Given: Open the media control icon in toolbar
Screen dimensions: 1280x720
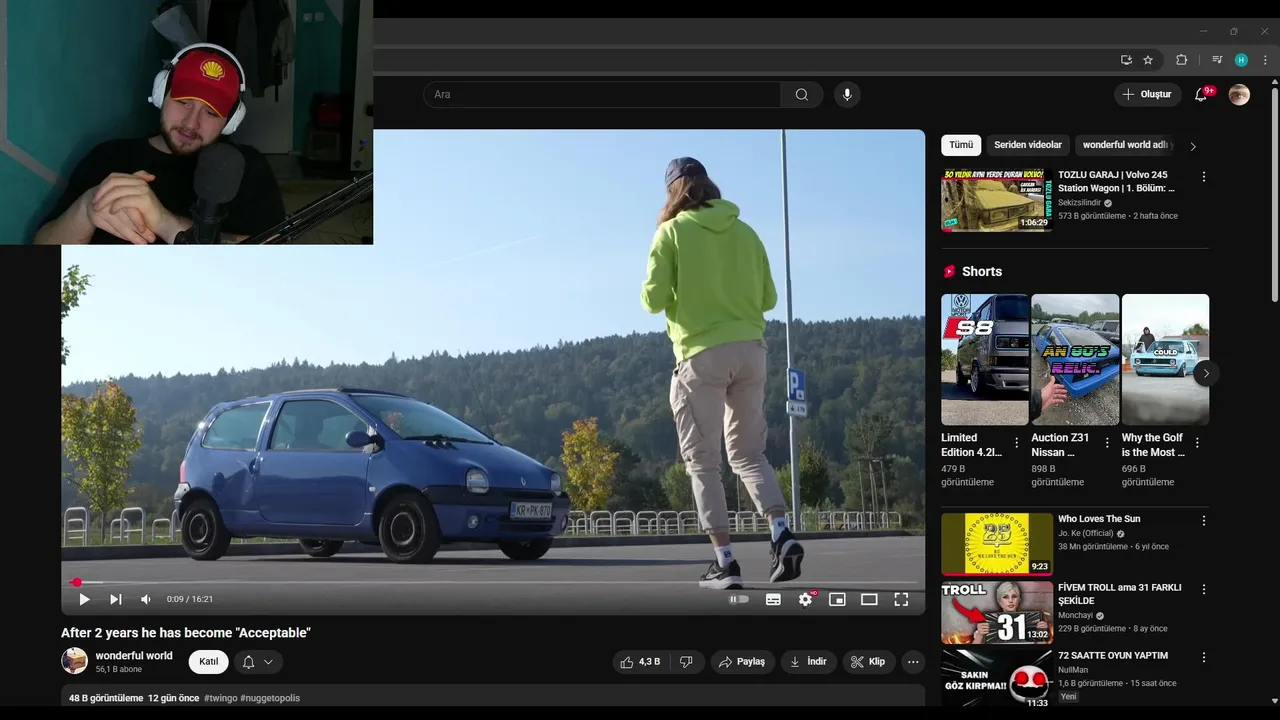Looking at the screenshot, I should 1217,60.
